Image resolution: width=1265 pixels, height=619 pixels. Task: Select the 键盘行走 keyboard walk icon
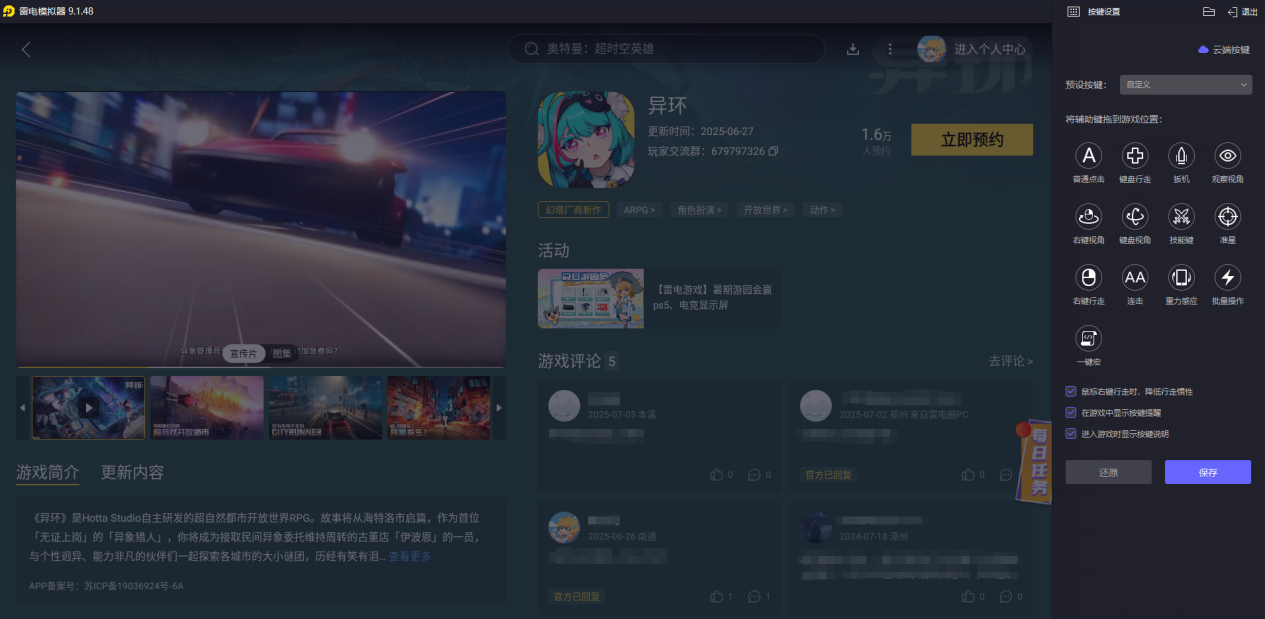click(x=1134, y=157)
